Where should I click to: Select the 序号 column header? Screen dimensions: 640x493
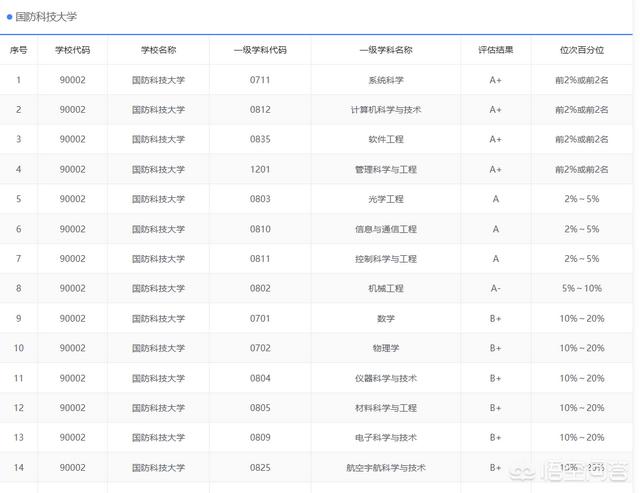tap(18, 50)
